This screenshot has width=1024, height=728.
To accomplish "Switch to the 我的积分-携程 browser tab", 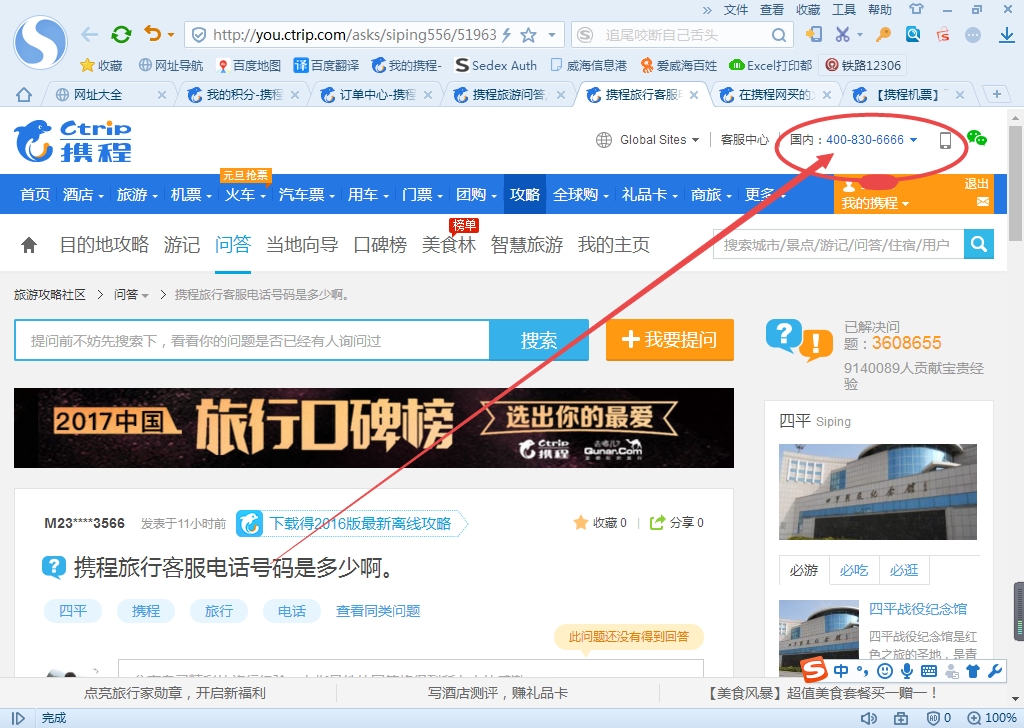I will pos(243,95).
